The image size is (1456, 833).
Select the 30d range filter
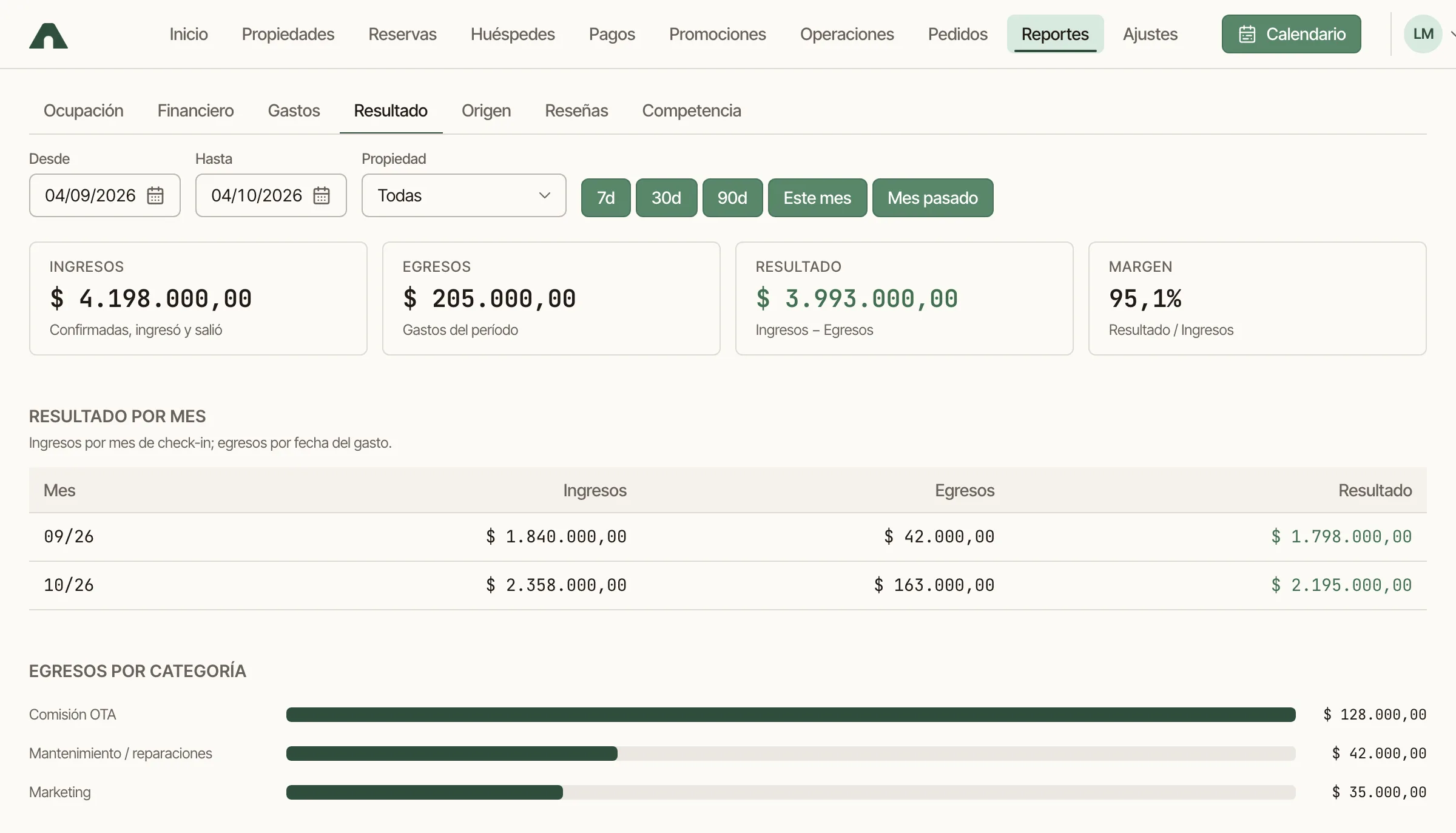666,198
